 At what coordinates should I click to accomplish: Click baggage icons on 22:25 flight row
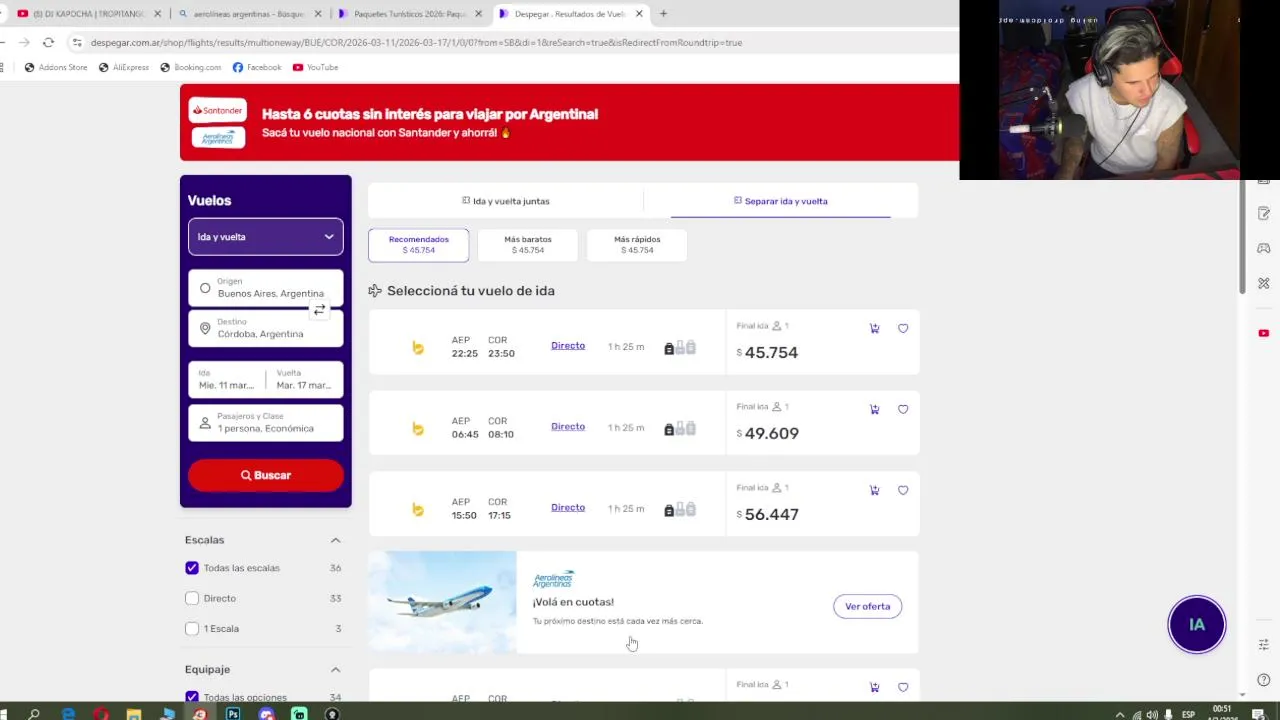point(680,347)
